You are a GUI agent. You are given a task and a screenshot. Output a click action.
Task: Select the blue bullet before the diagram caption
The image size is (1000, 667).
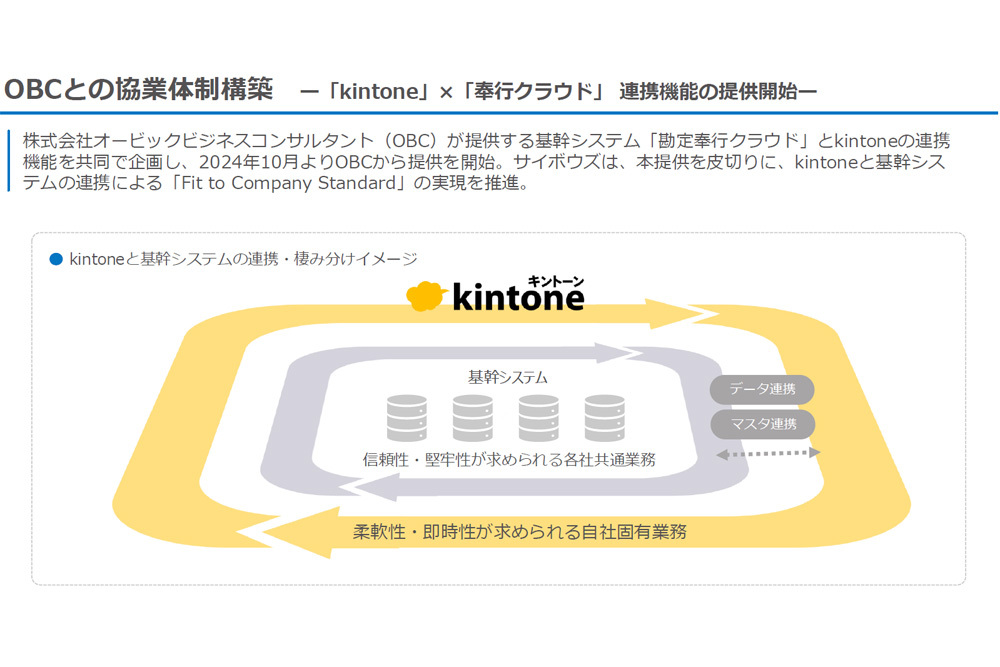point(56,259)
